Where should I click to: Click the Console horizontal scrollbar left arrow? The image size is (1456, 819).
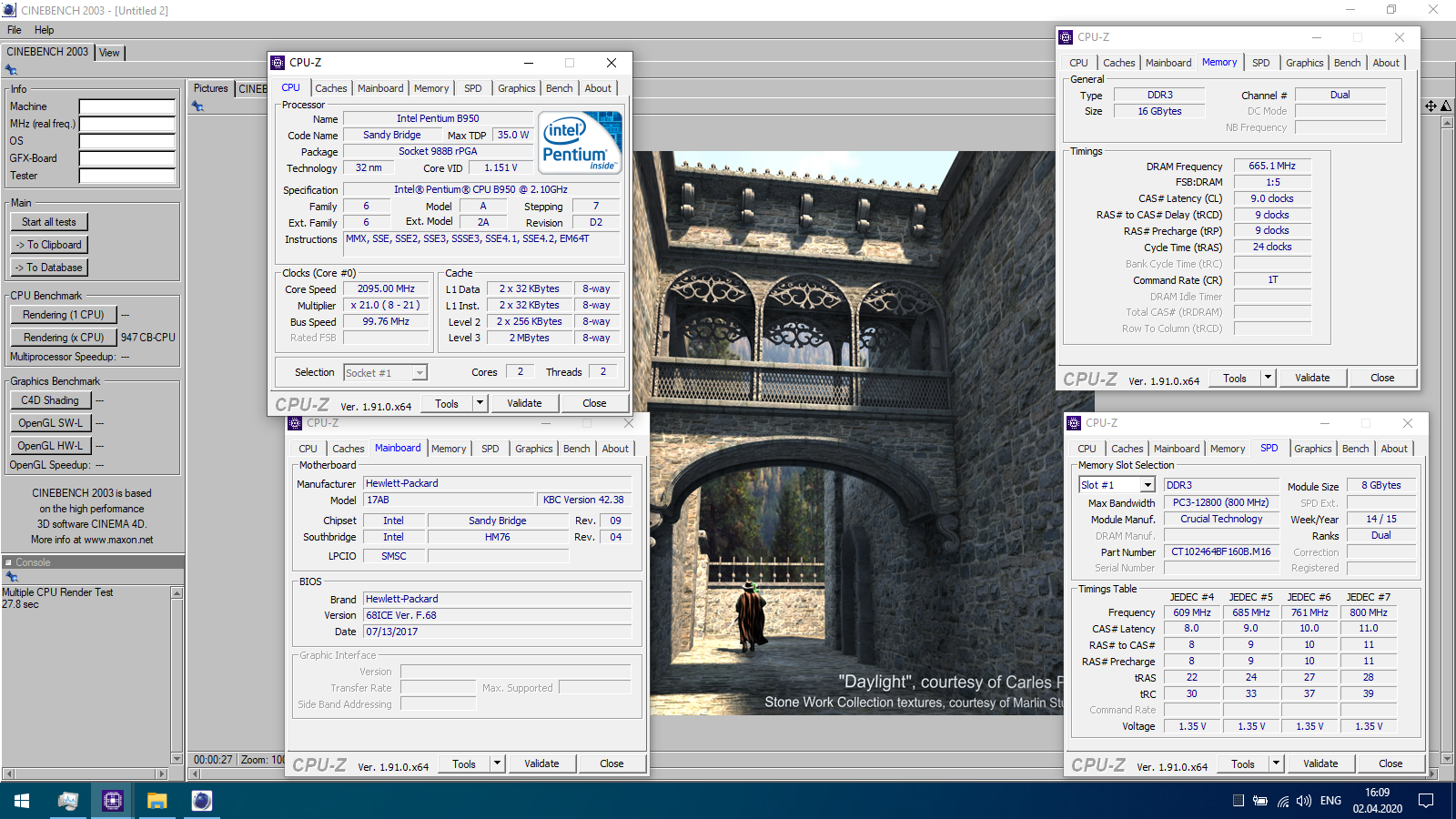coord(8,774)
